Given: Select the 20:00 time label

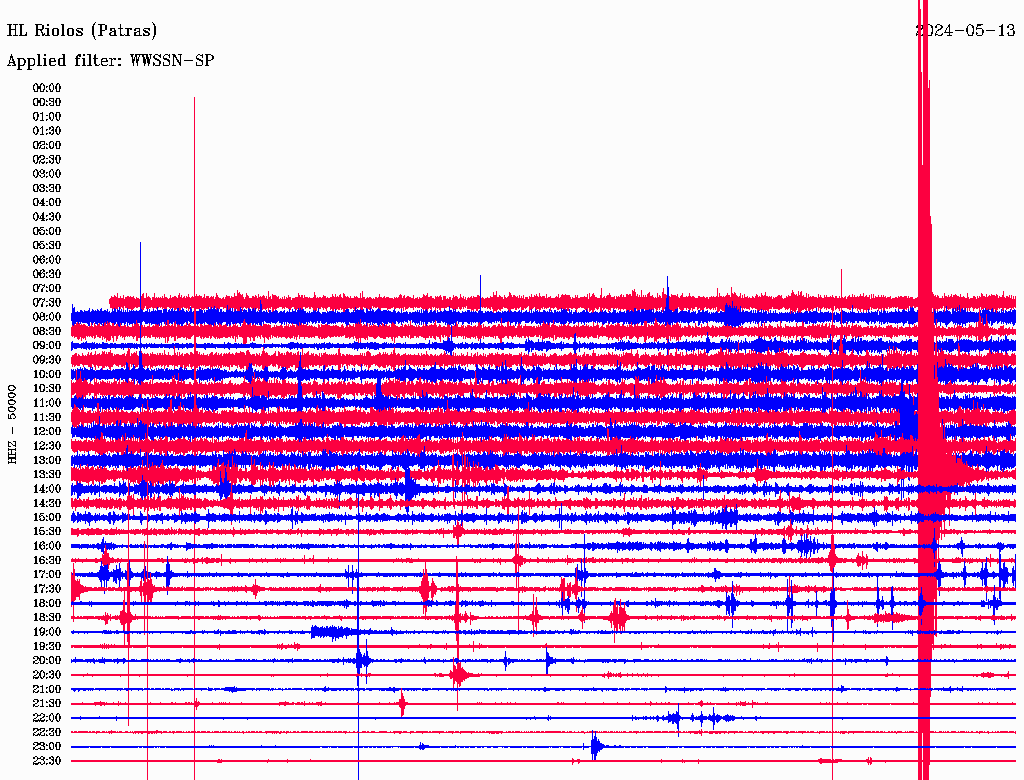Looking at the screenshot, I should click(47, 661).
